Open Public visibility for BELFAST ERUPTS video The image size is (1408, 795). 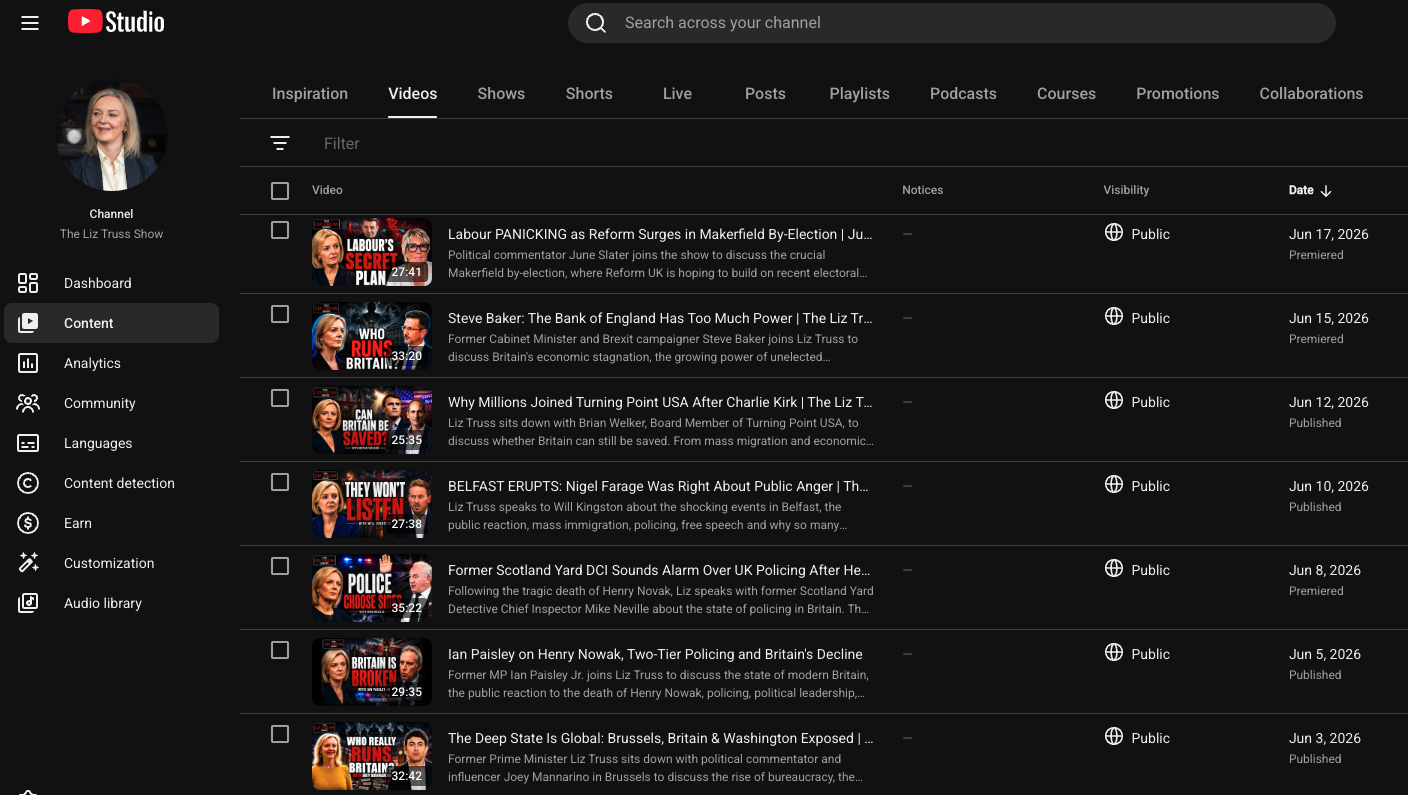1150,486
